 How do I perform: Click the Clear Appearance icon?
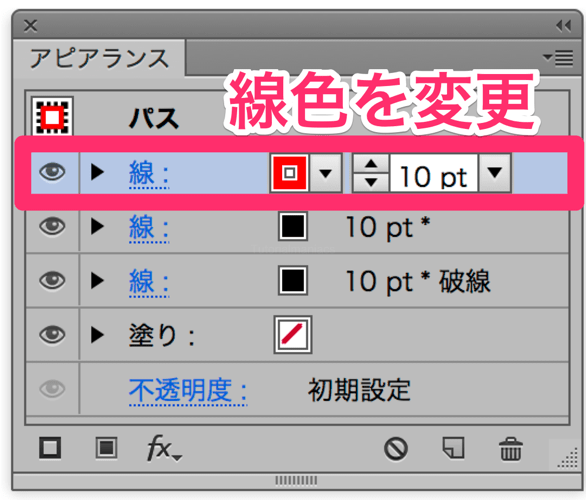pos(396,448)
